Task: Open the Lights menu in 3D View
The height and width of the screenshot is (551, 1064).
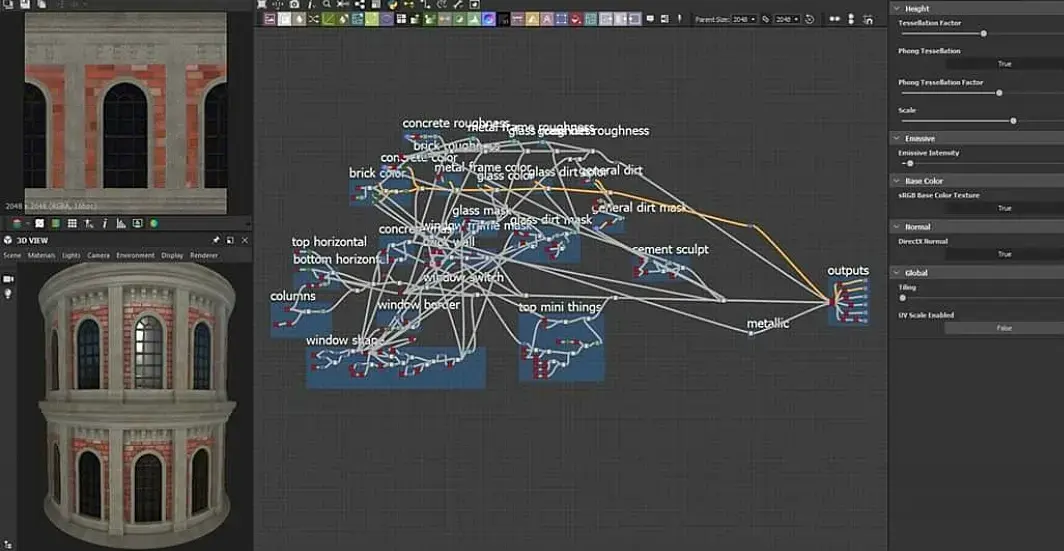Action: [71, 256]
